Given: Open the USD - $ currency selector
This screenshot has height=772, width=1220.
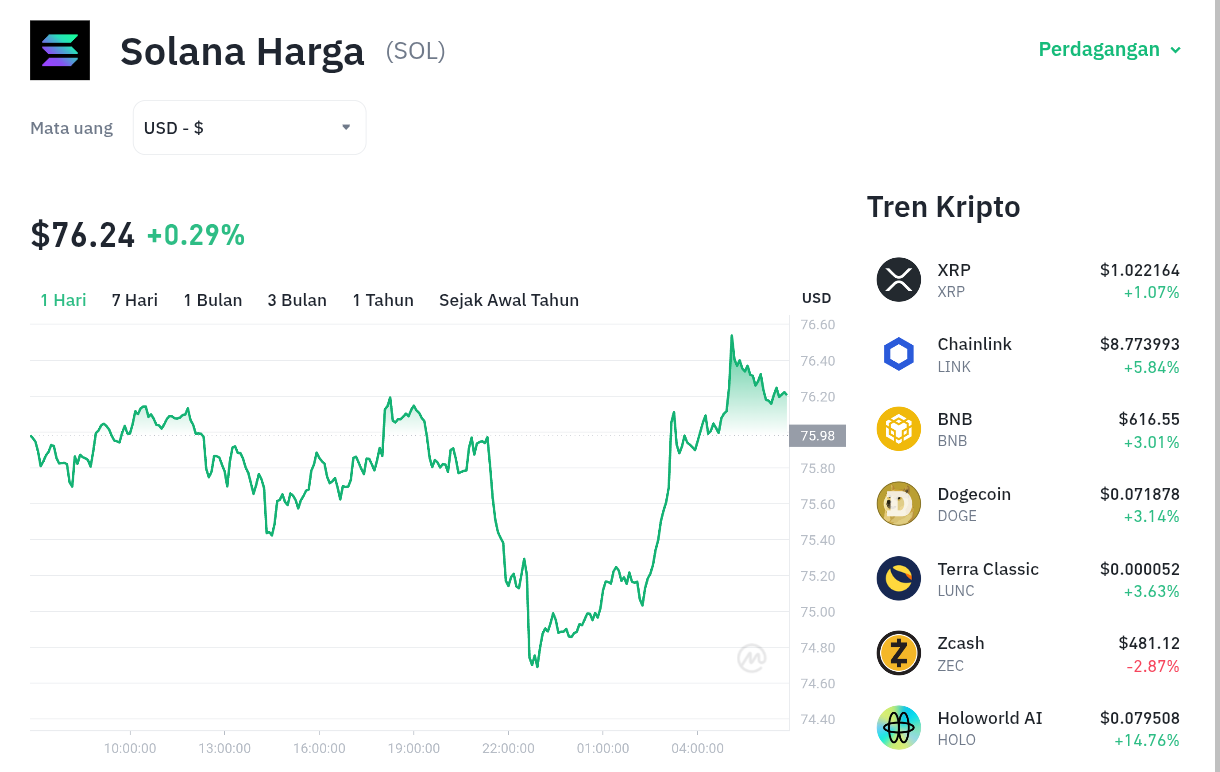Looking at the screenshot, I should (x=249, y=128).
